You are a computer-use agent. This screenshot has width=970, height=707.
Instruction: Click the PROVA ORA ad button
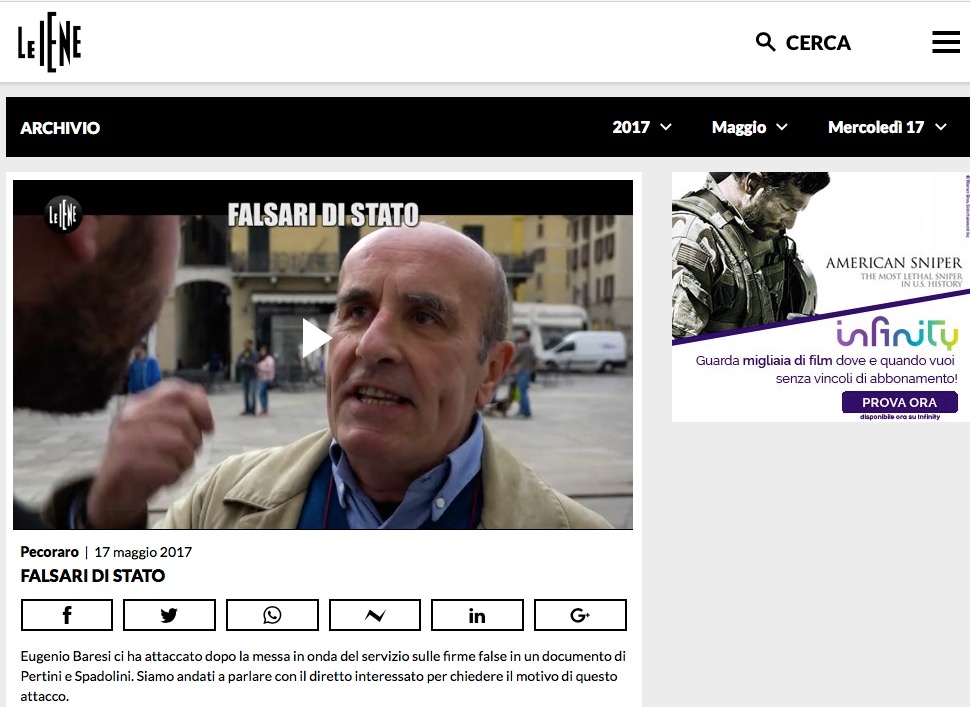click(x=899, y=402)
